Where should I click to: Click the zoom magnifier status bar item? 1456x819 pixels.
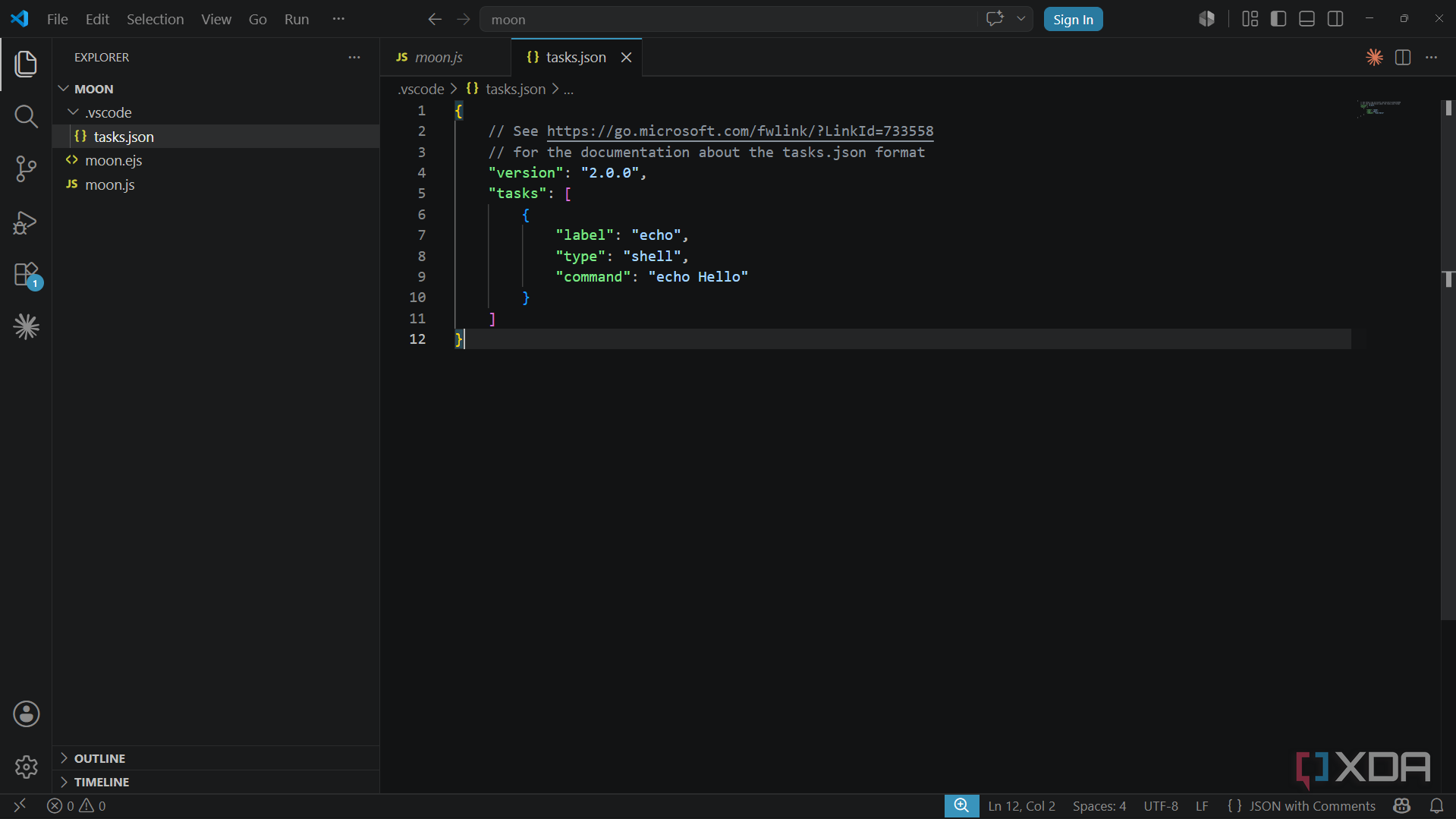[x=961, y=806]
